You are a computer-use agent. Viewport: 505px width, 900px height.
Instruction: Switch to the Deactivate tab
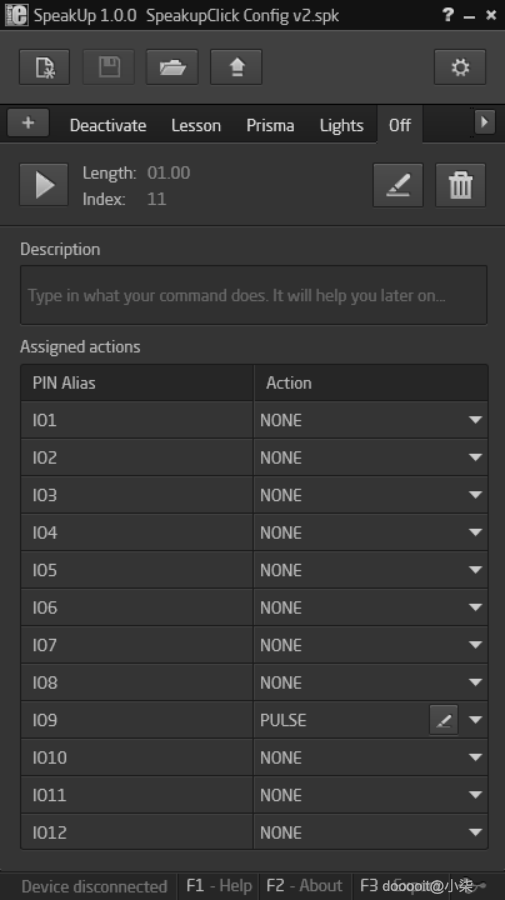108,125
